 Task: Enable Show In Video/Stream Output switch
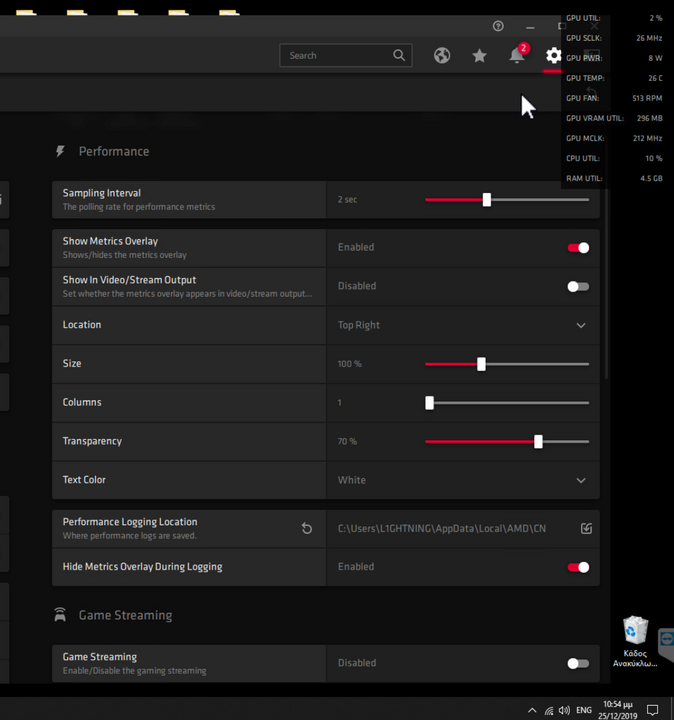[578, 287]
